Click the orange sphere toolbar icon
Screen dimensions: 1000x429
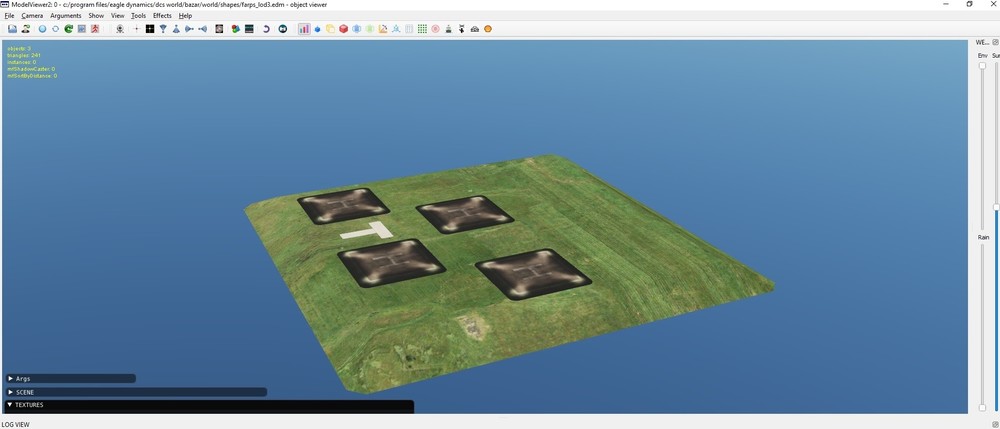(488, 29)
